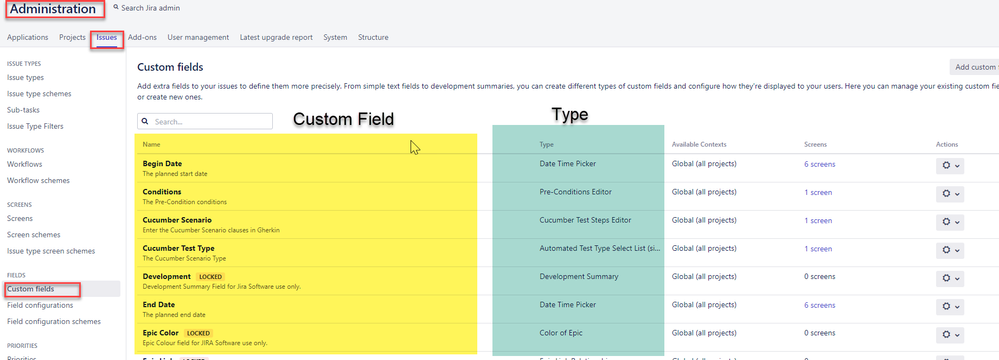999x360 pixels.
Task: Click the Name column header
Action: point(151,145)
